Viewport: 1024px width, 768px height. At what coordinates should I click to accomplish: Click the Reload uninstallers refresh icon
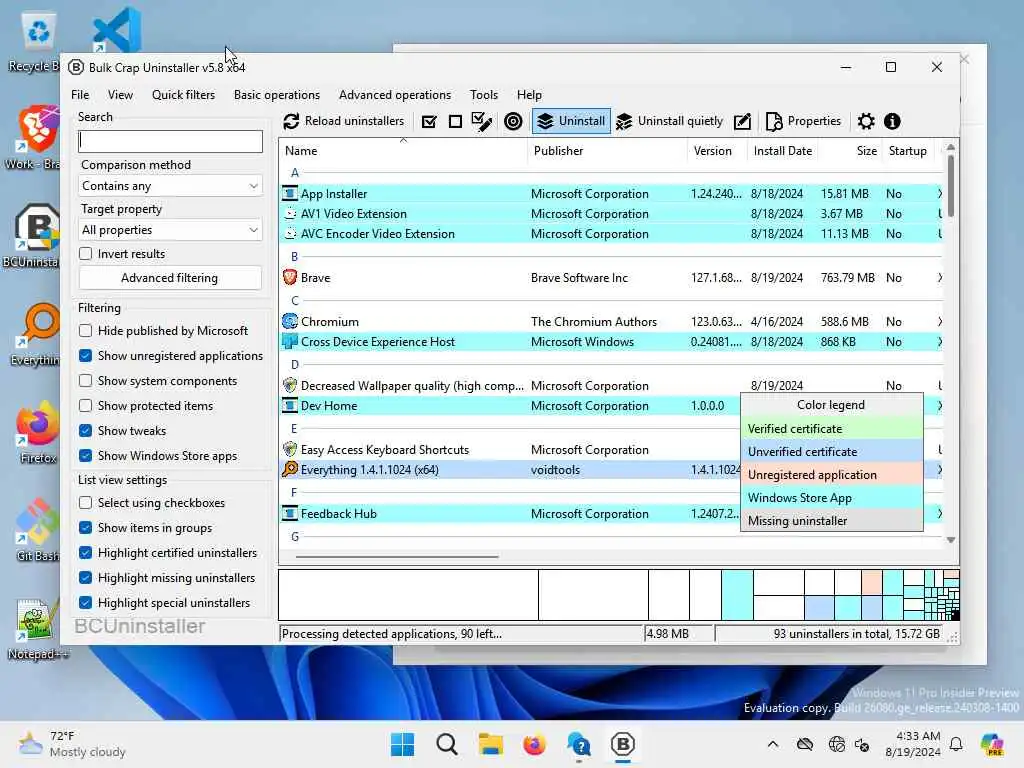coord(291,121)
